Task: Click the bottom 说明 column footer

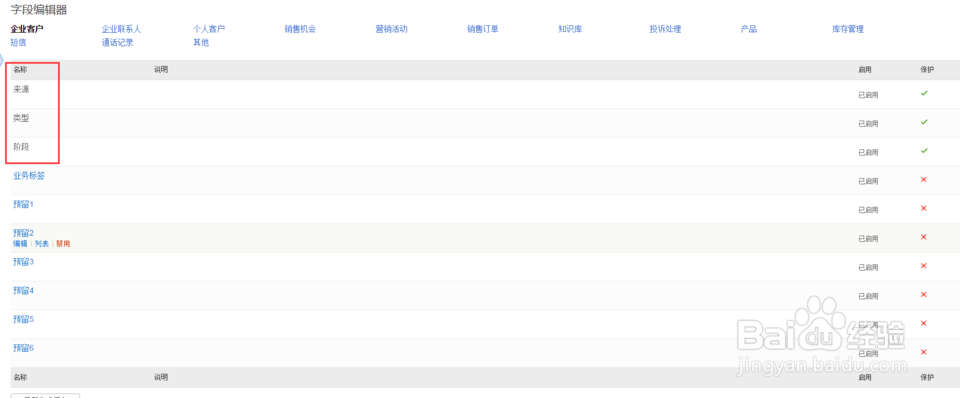Action: click(161, 377)
